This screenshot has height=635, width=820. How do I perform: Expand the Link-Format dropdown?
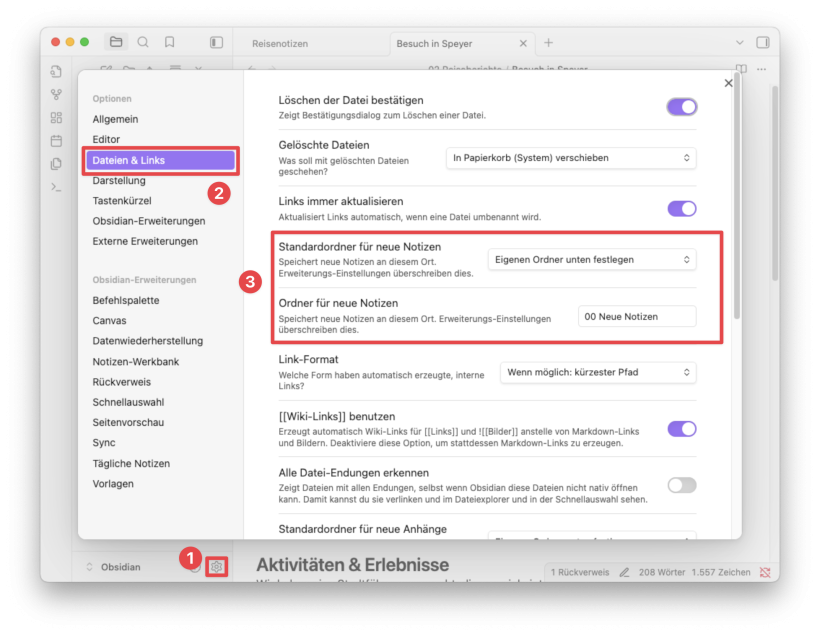coord(598,372)
